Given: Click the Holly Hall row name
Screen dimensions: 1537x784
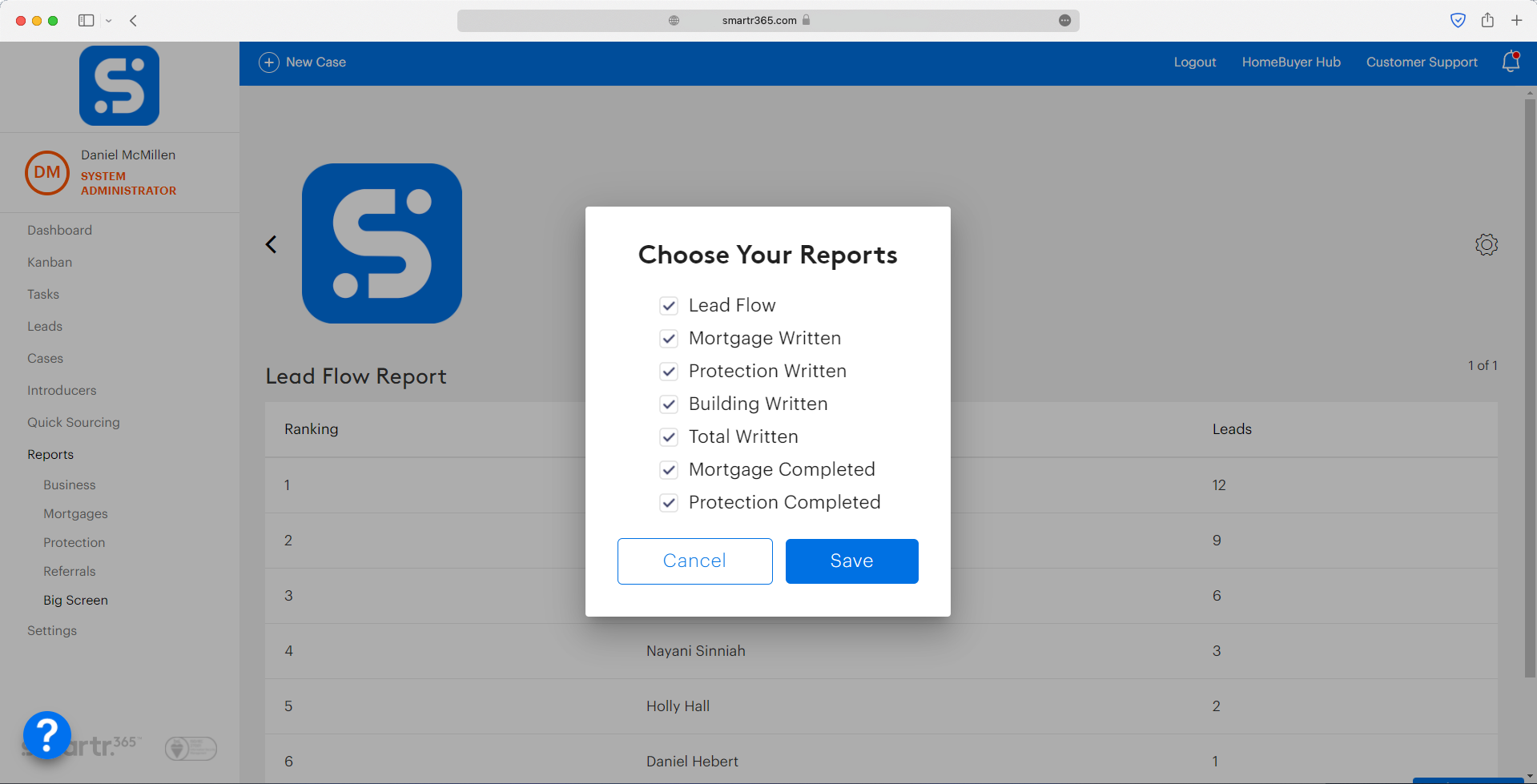Looking at the screenshot, I should point(678,706).
